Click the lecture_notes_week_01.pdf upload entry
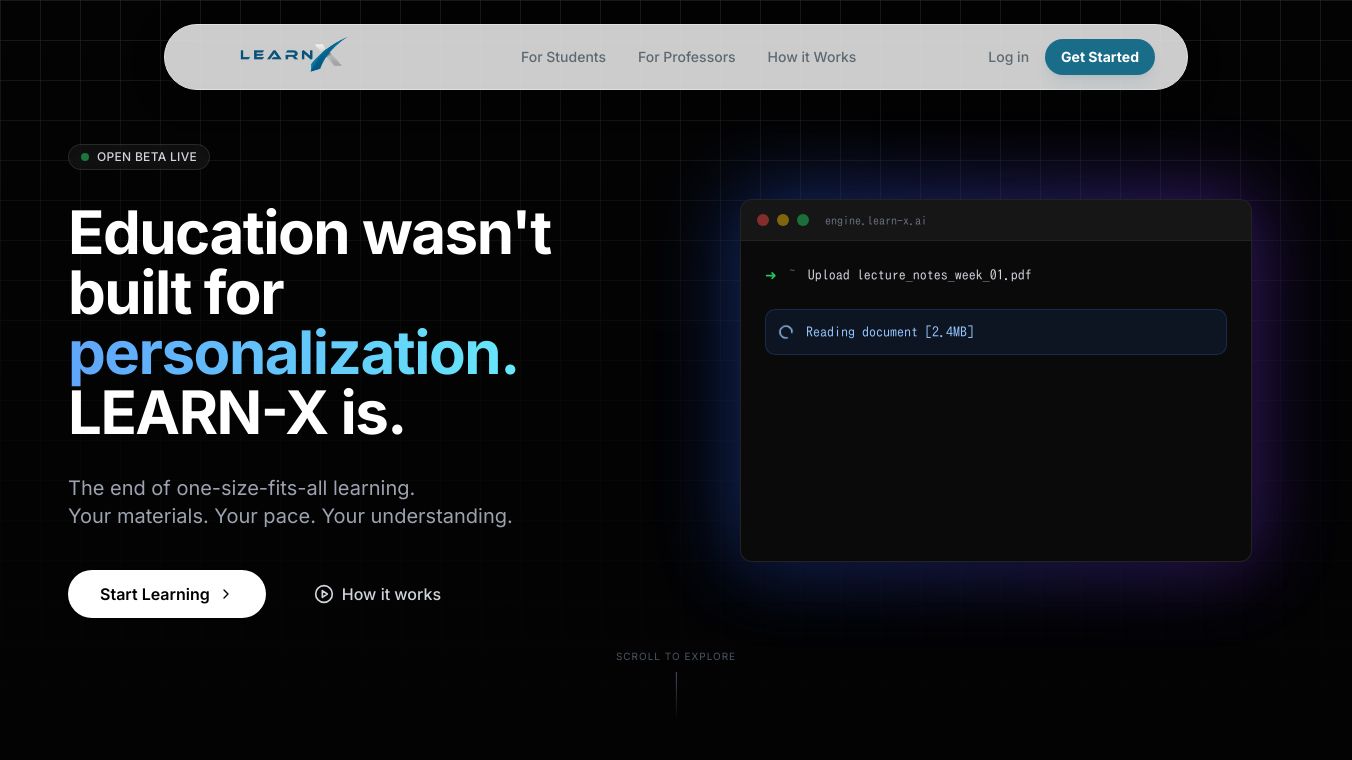Image resolution: width=1352 pixels, height=760 pixels. [x=919, y=275]
